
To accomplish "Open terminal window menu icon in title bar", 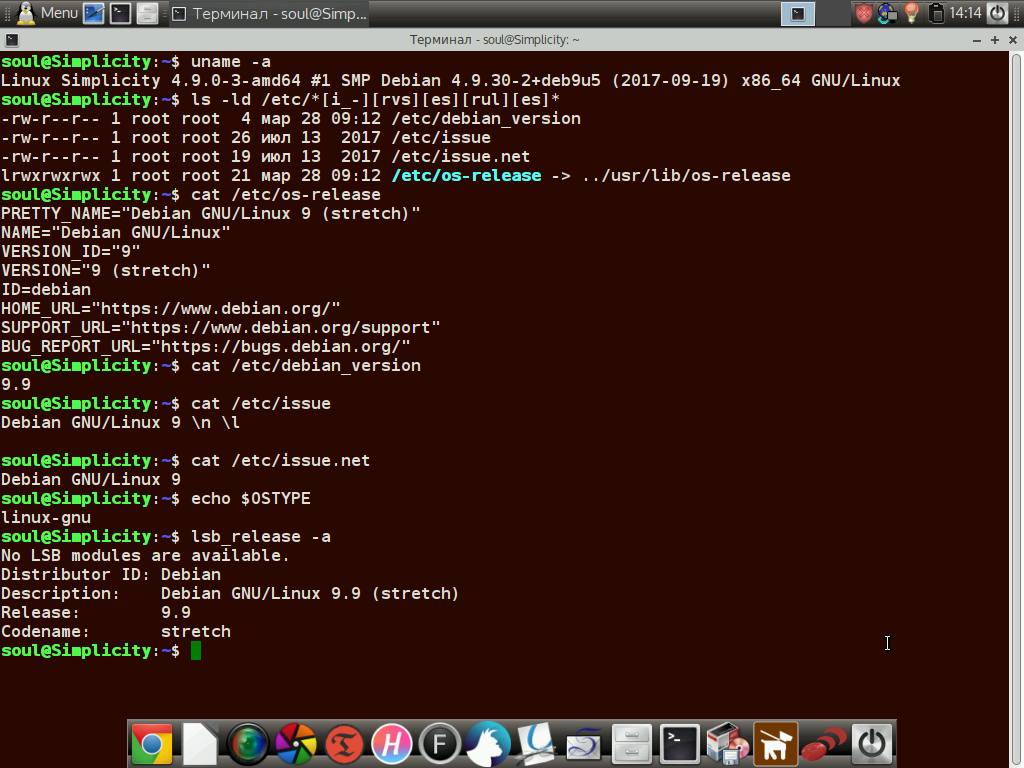I will 12,40.
